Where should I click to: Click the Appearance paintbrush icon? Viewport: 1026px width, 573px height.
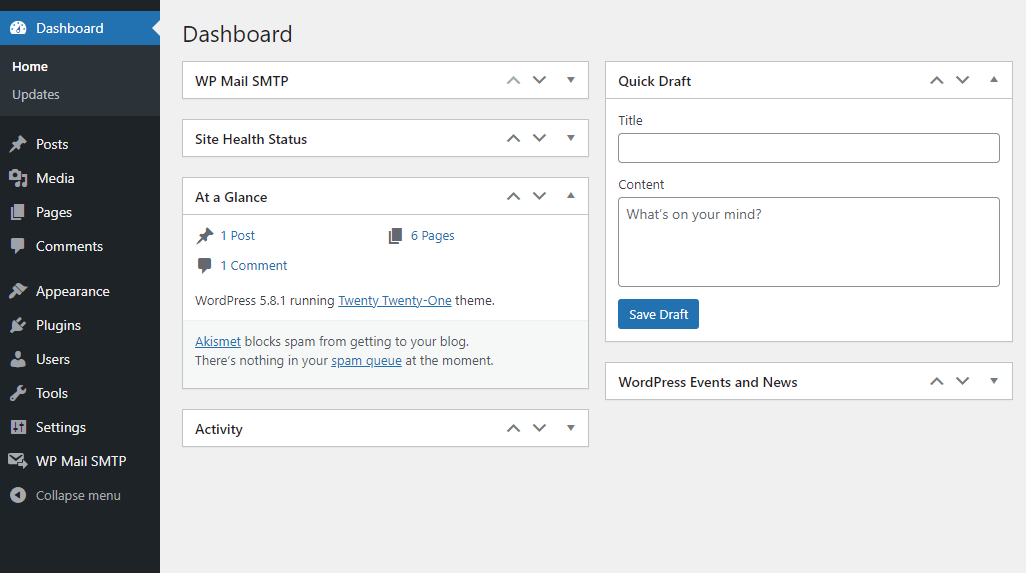point(18,291)
